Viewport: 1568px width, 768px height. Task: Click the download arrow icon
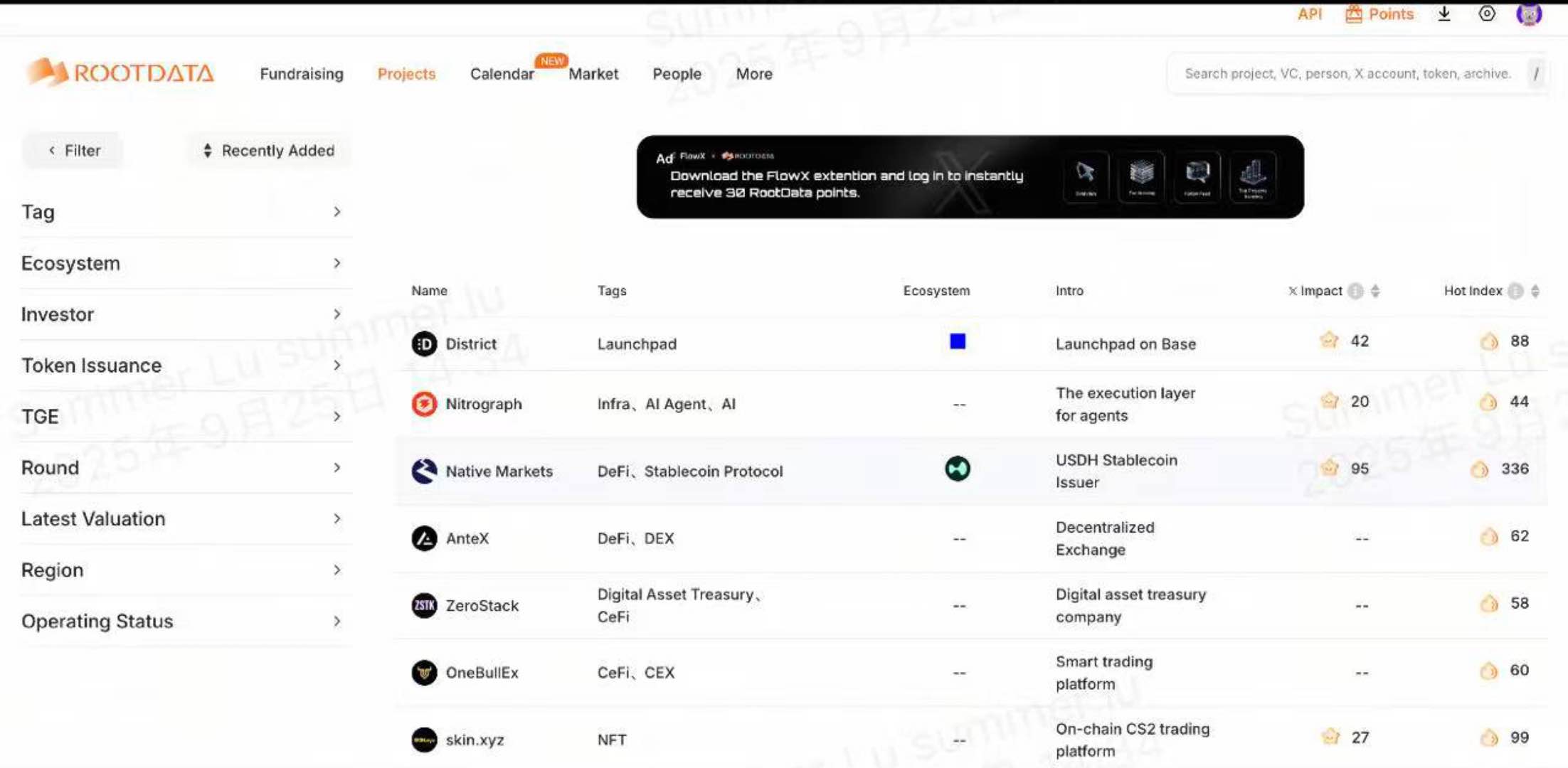click(x=1444, y=14)
